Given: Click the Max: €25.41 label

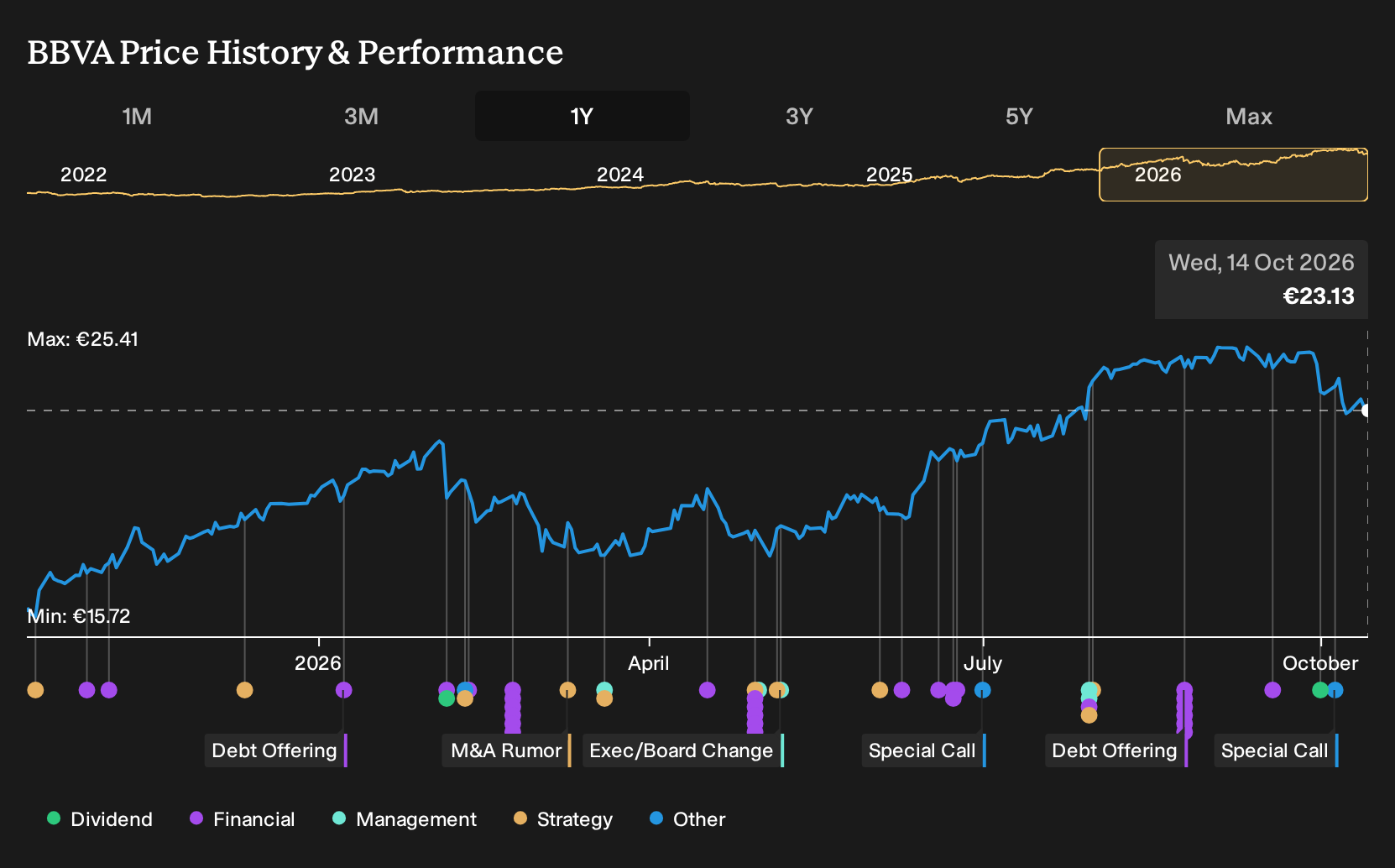Looking at the screenshot, I should (83, 339).
